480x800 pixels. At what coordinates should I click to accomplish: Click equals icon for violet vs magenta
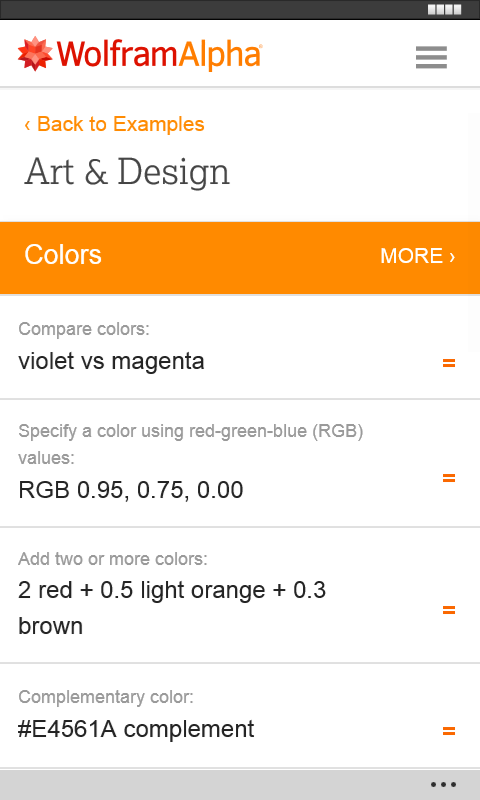click(x=448, y=363)
